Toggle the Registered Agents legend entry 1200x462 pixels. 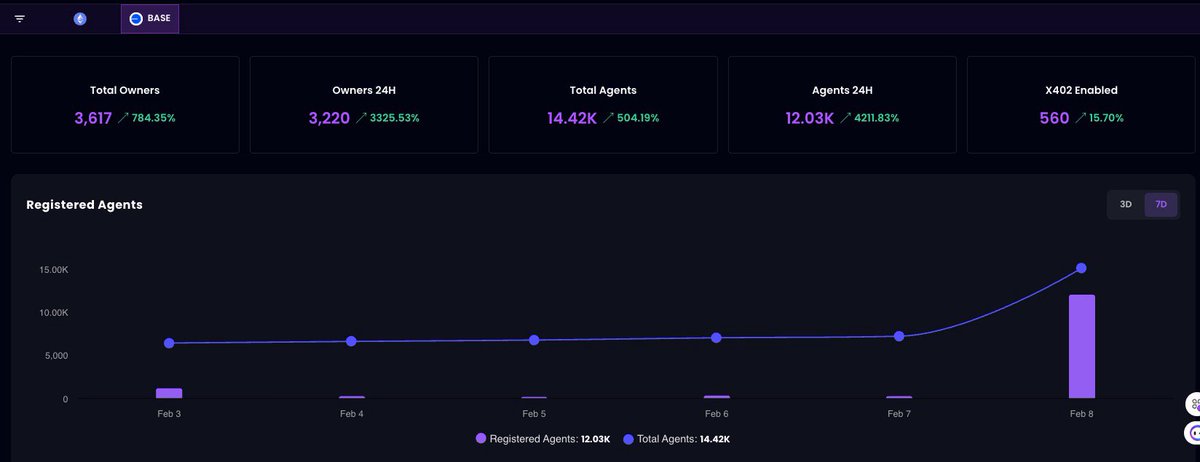tap(544, 439)
